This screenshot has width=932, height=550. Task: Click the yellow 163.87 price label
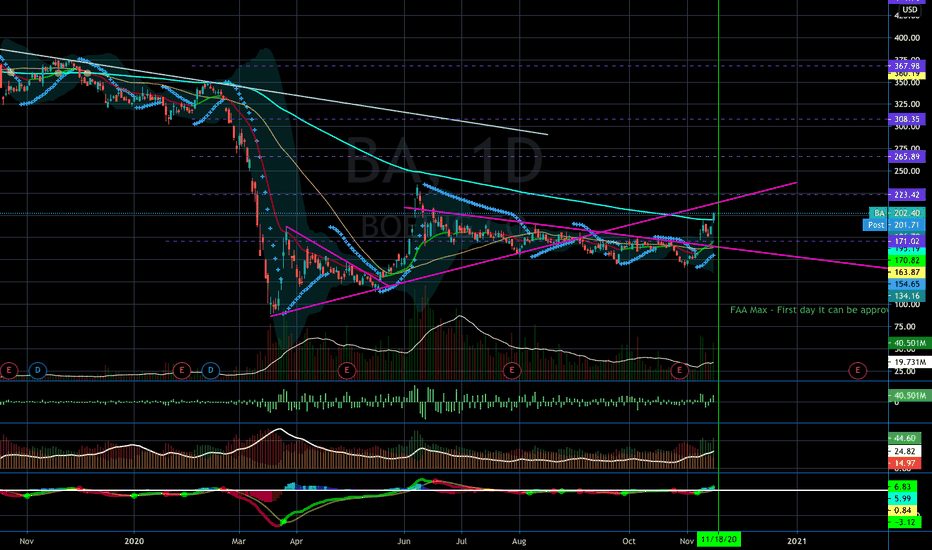pyautogui.click(x=906, y=272)
